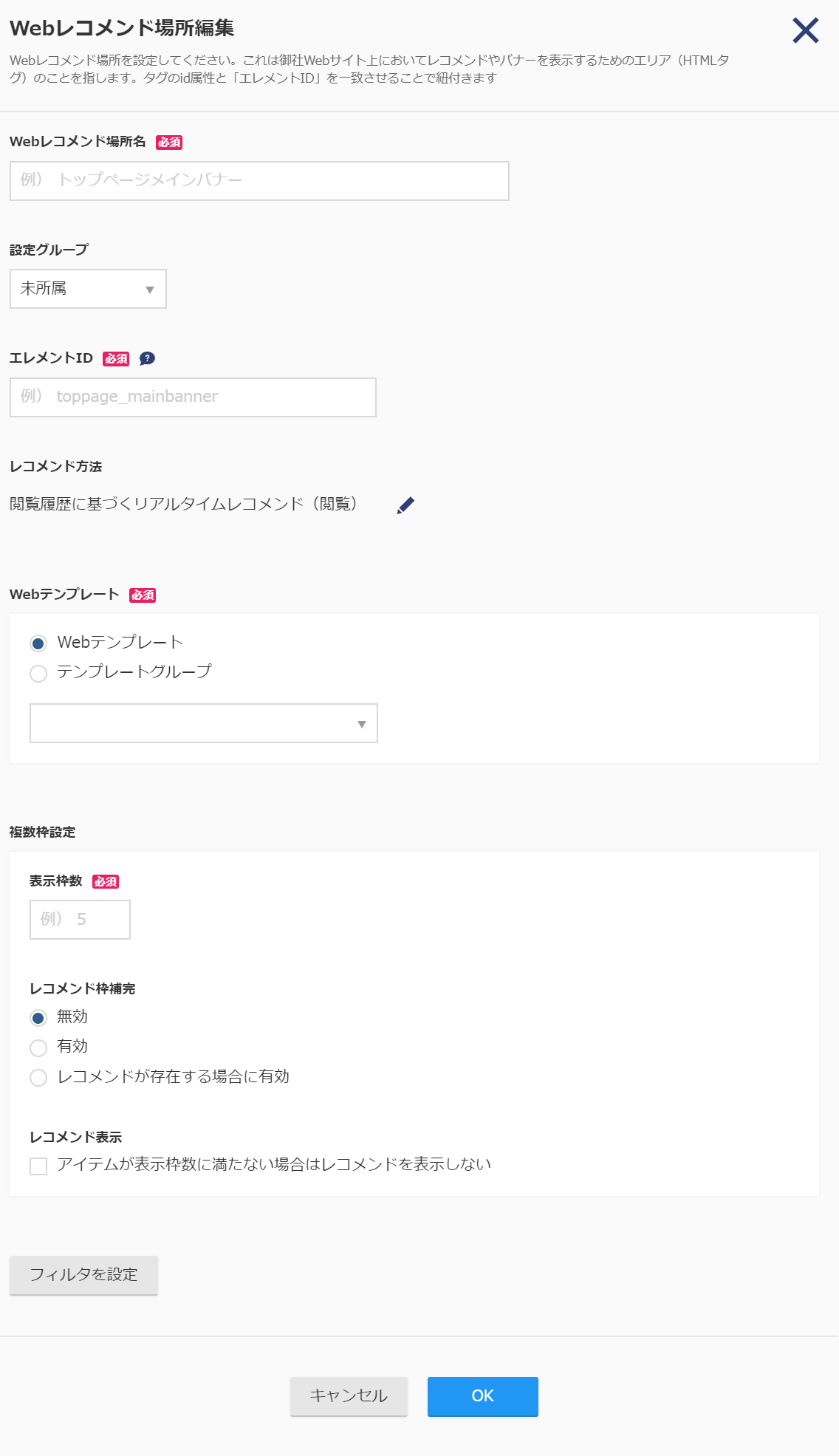Check アイテムが表示枠数に満たない場合 checkbox

tap(38, 1166)
